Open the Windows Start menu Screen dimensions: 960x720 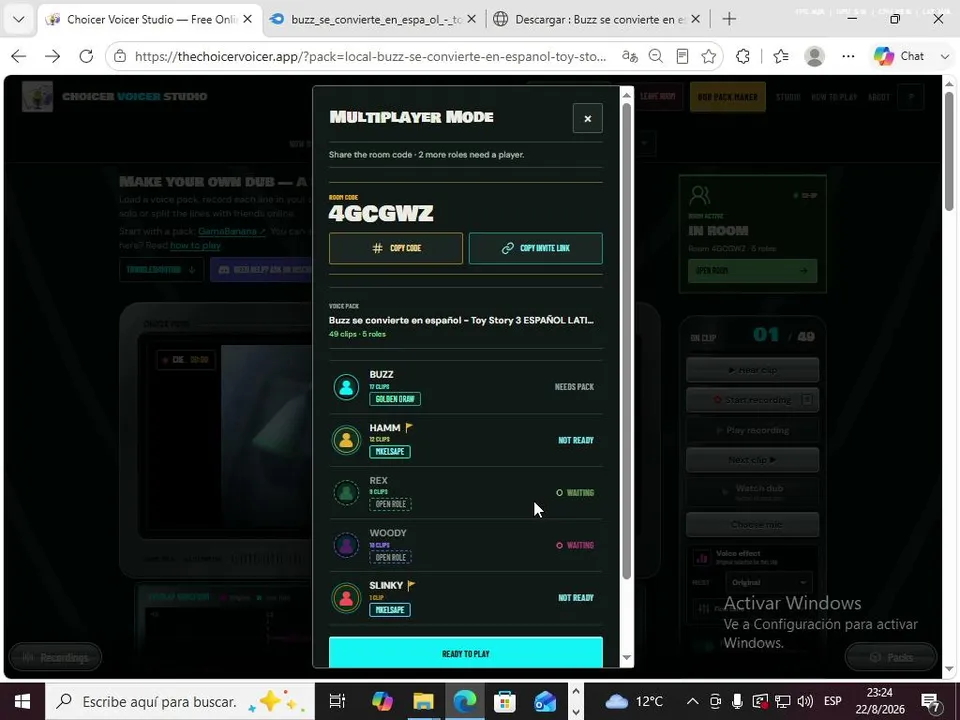click(22, 702)
